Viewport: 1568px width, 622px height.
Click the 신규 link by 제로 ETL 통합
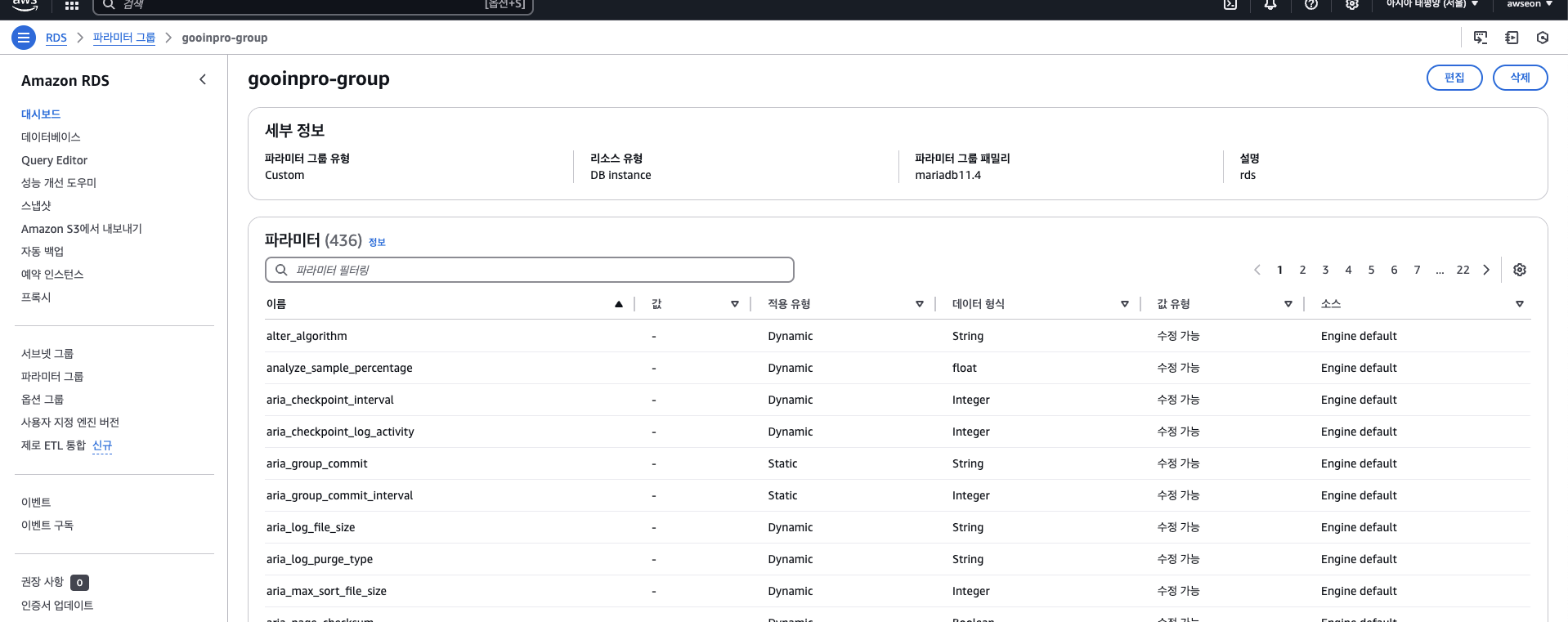[102, 445]
